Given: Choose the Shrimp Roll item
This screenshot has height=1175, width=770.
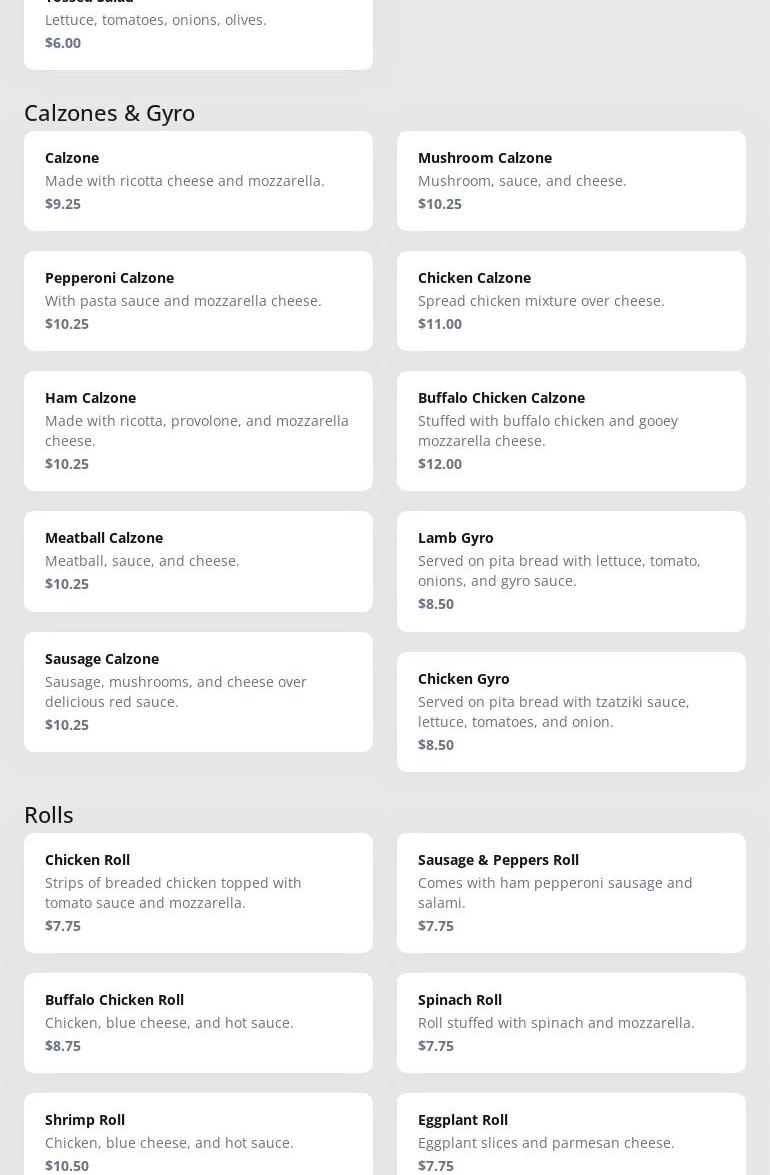Looking at the screenshot, I should 198,1140.
